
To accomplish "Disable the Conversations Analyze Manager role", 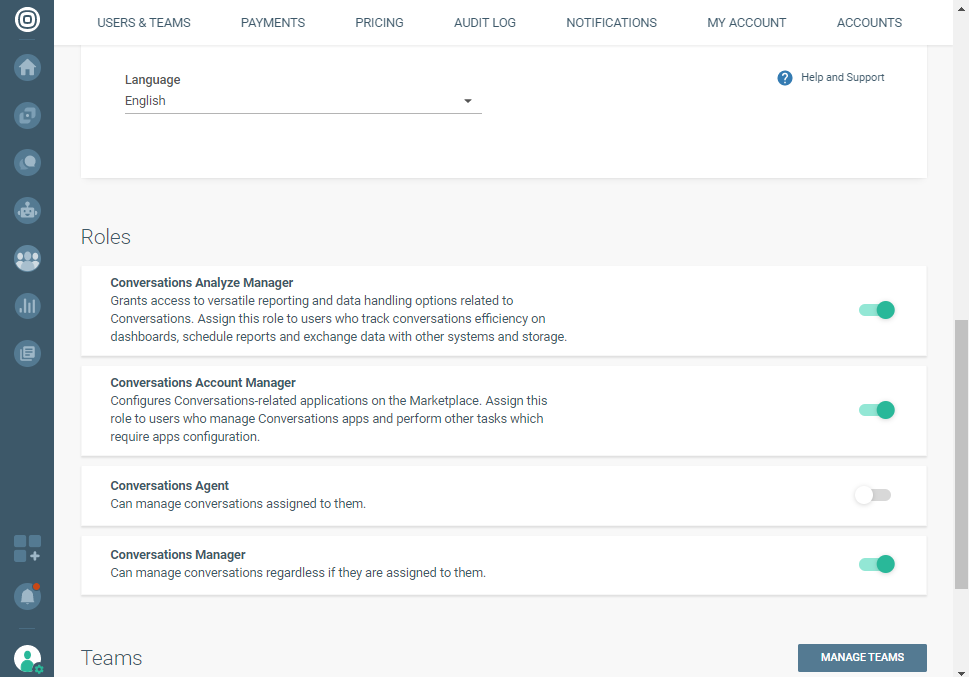I will click(x=876, y=310).
